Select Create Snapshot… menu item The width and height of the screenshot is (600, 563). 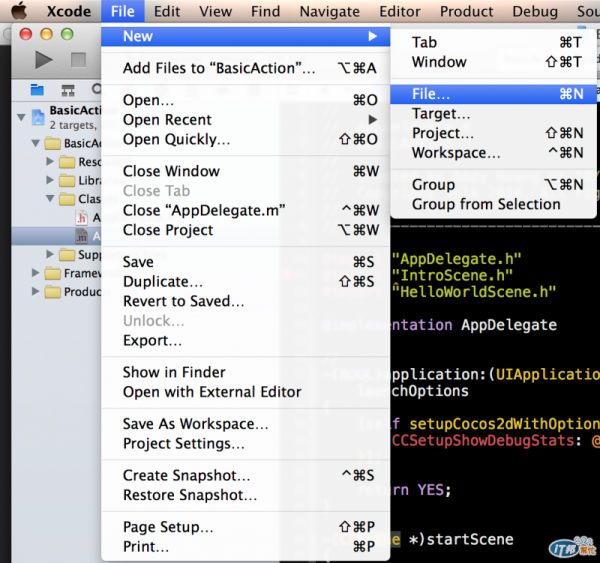(246, 475)
